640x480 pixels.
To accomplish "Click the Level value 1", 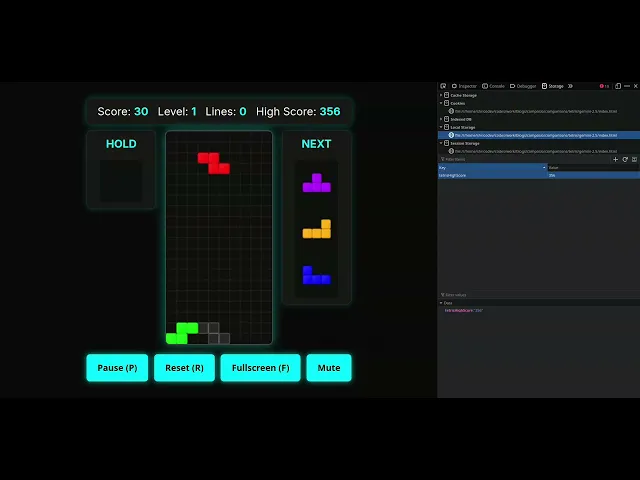I will click(x=194, y=111).
